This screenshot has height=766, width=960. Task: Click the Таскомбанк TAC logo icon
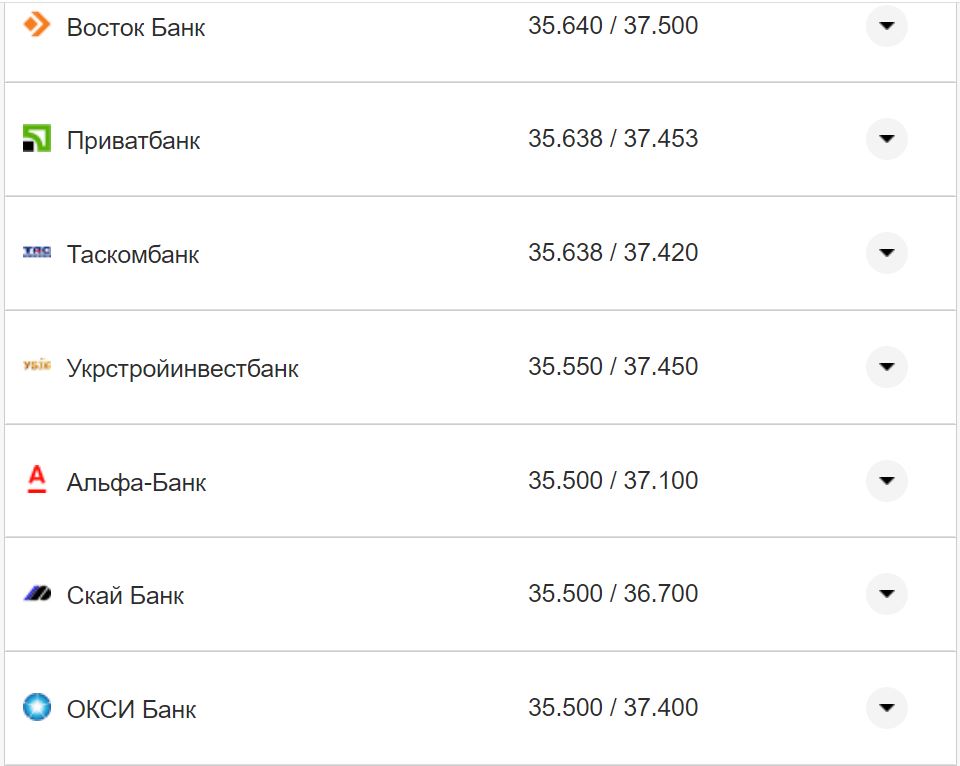(x=37, y=252)
